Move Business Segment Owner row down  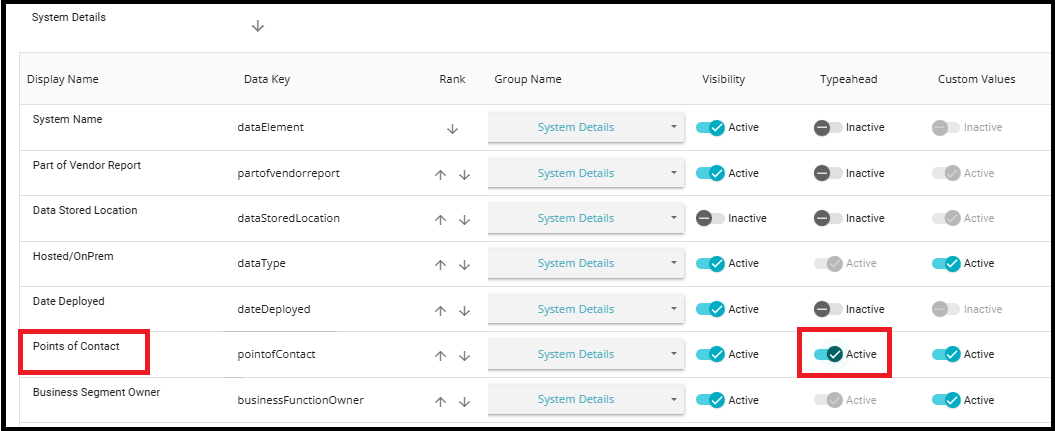pyautogui.click(x=464, y=401)
